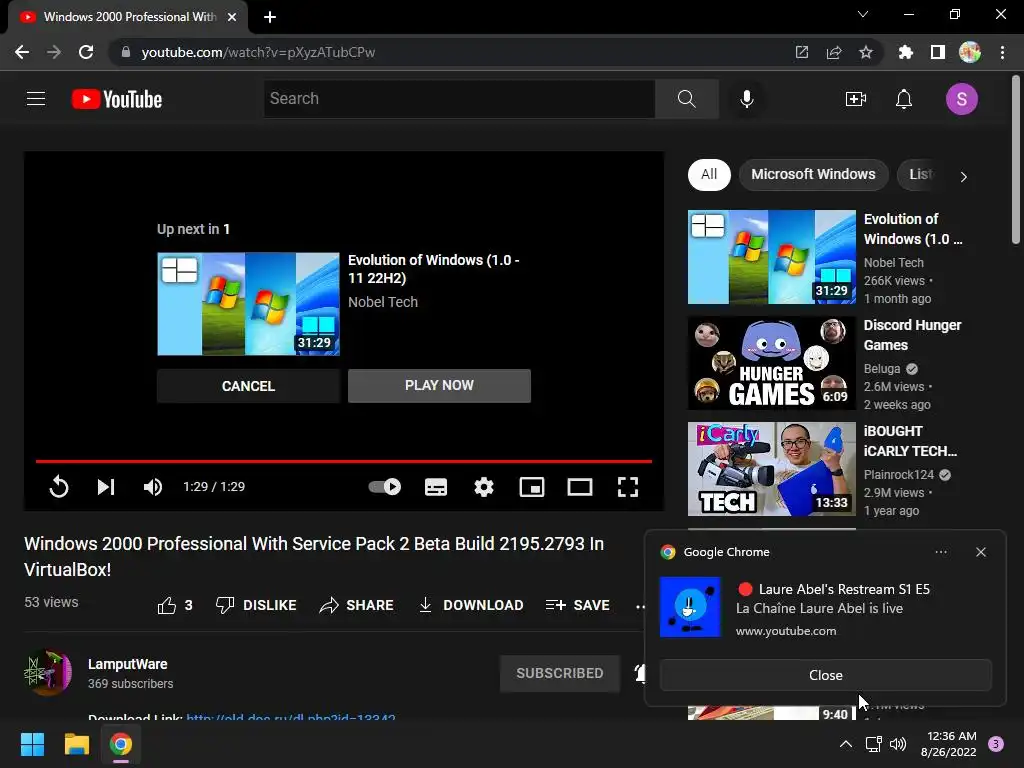The width and height of the screenshot is (1024, 768).
Task: Open LamputWare channel avatar
Action: [48, 672]
